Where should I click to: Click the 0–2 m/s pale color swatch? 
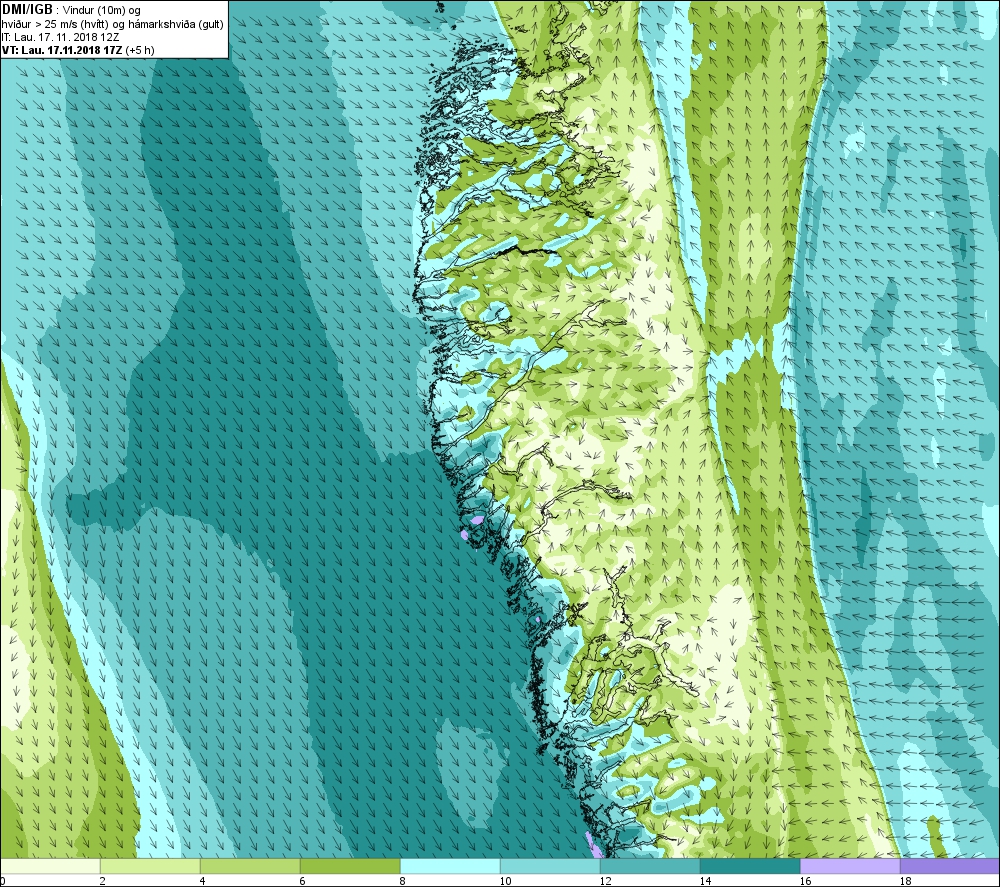click(x=50, y=866)
